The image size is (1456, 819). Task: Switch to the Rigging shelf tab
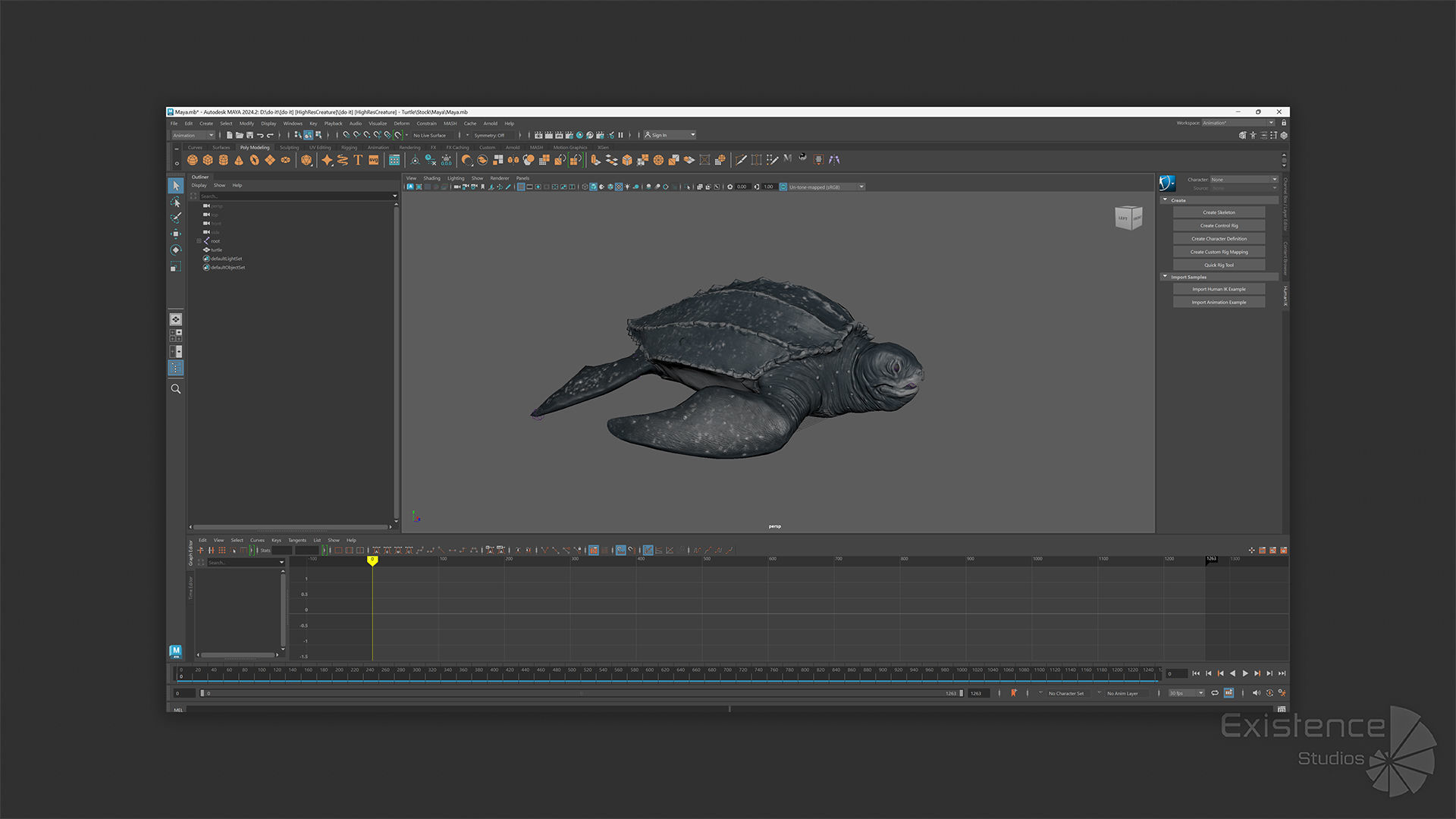point(349,148)
